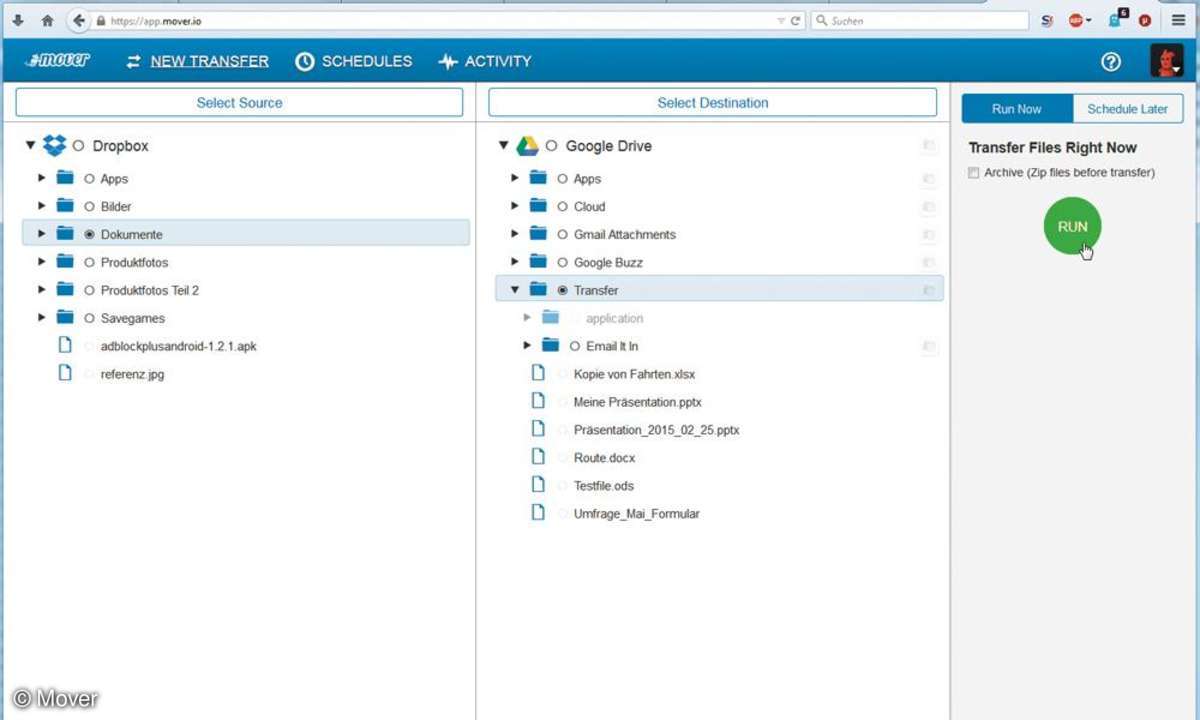The width and height of the screenshot is (1200, 720).
Task: Click the Savegames folder icon
Action: coord(65,318)
